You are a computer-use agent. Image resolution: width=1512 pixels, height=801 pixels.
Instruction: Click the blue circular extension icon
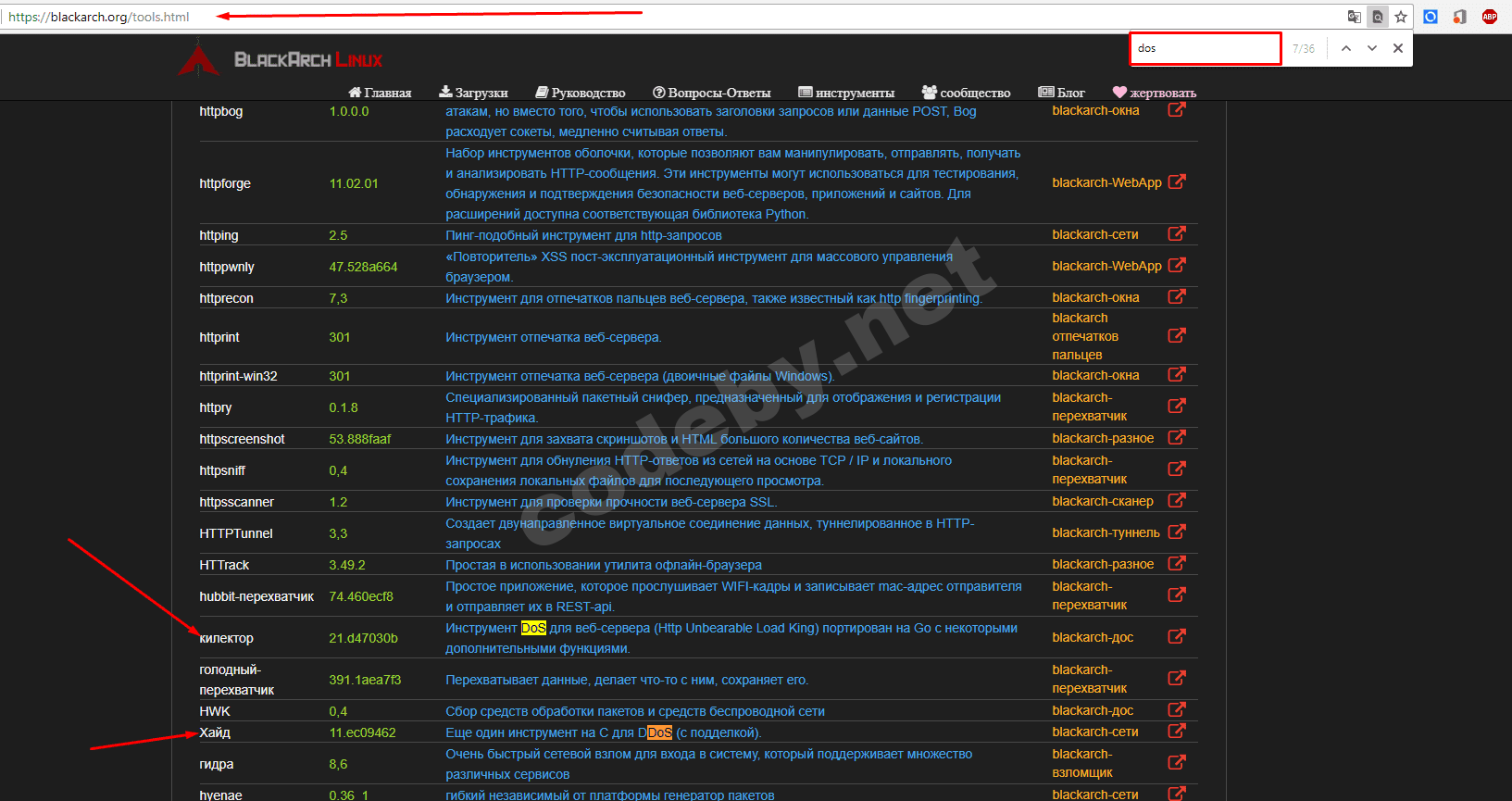tap(1431, 17)
